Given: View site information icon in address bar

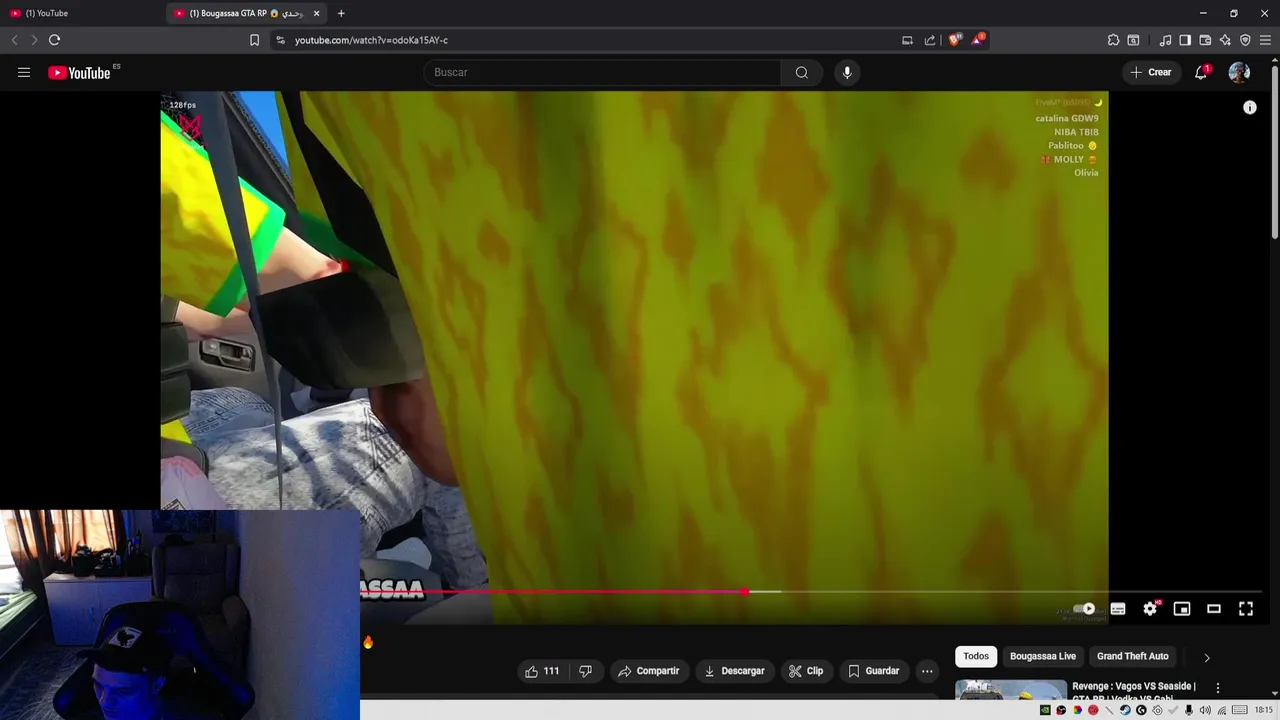Looking at the screenshot, I should click(x=280, y=40).
